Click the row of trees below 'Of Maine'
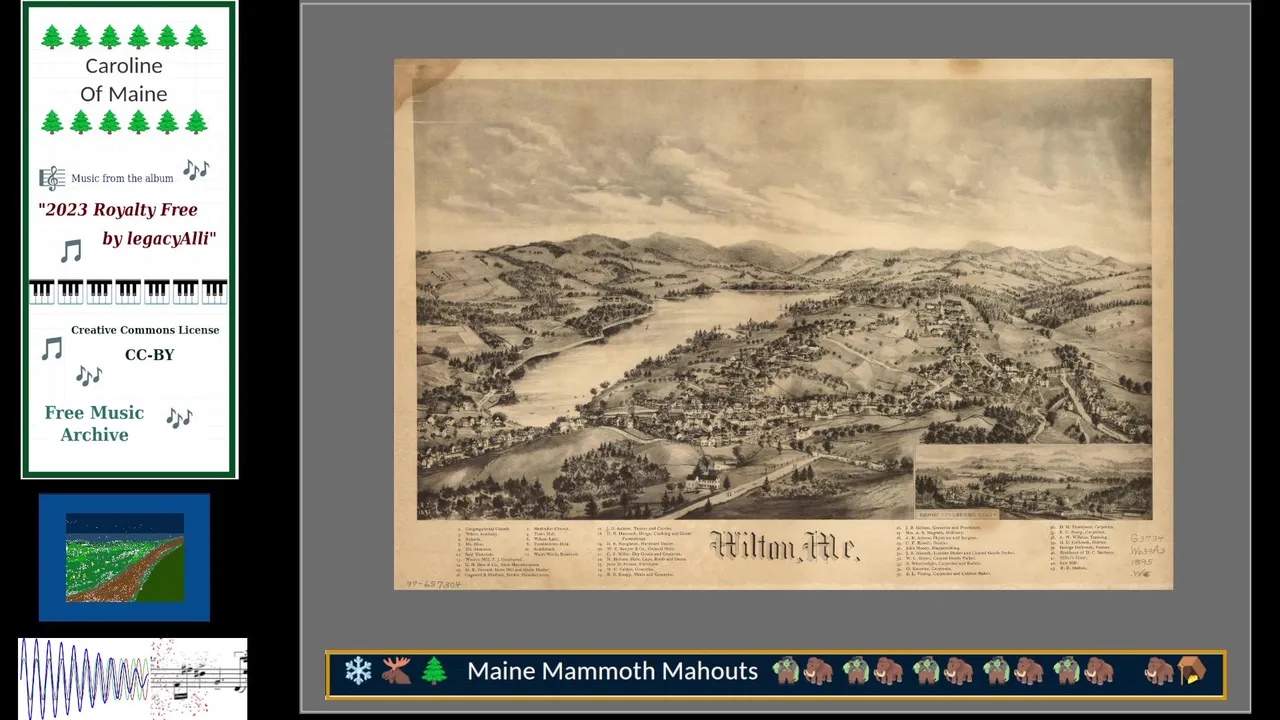The width and height of the screenshot is (1280, 720). [124, 122]
